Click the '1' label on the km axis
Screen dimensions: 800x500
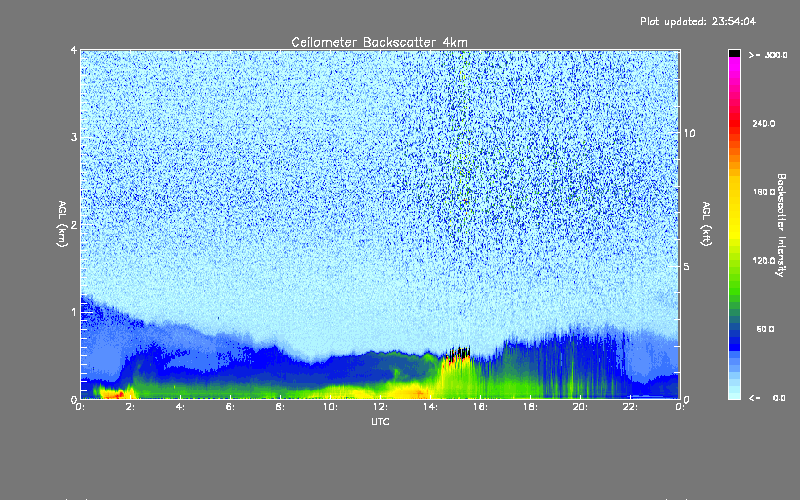tap(74, 312)
